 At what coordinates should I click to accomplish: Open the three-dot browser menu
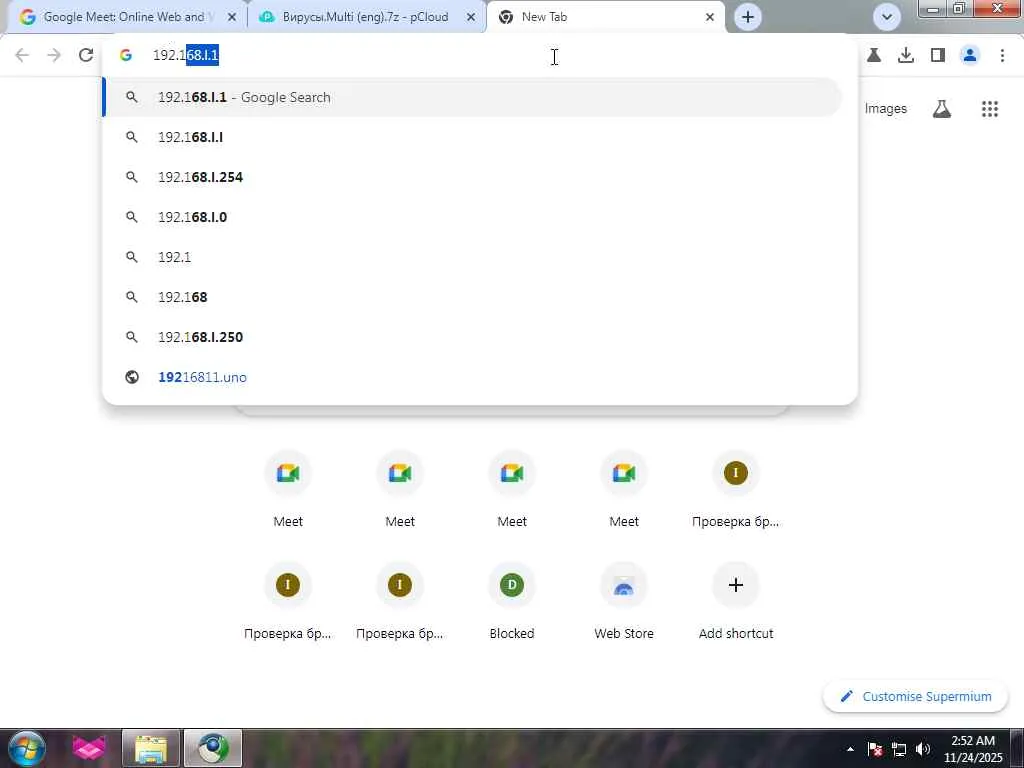click(1002, 56)
